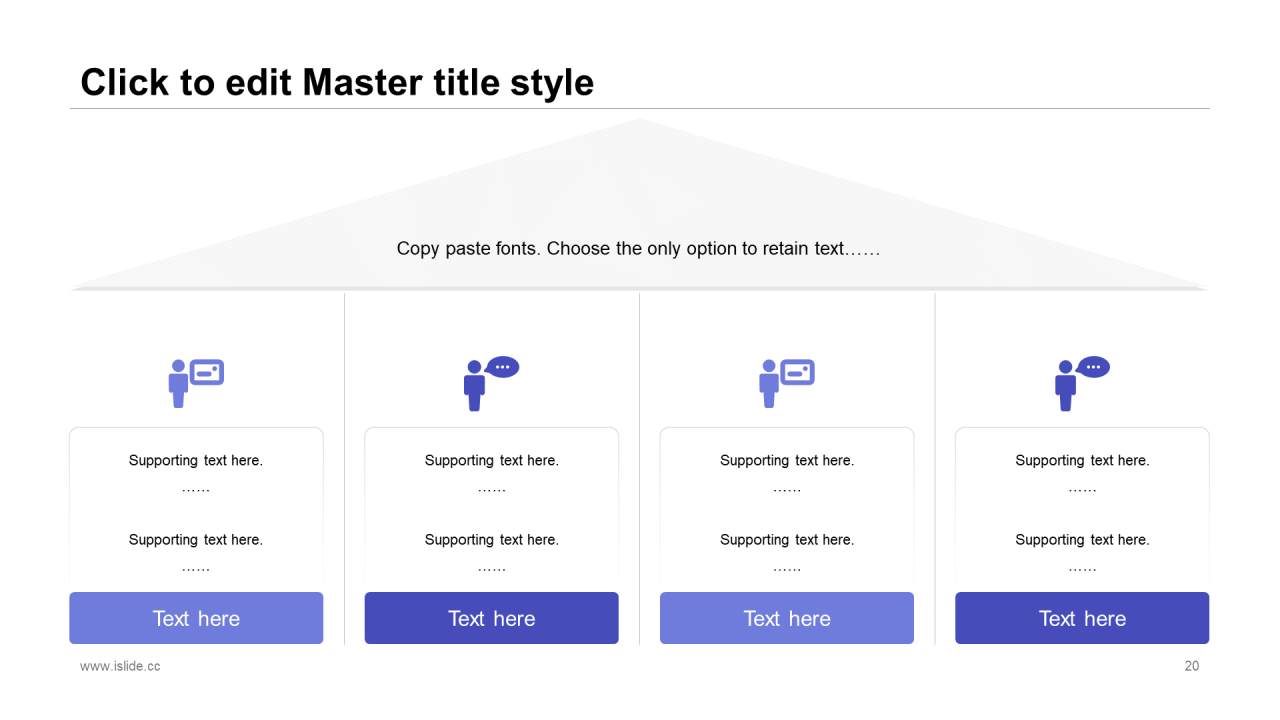Image resolution: width=1280 pixels, height=720 pixels.
Task: Open the www.islide.cc footer link
Action: [120, 666]
